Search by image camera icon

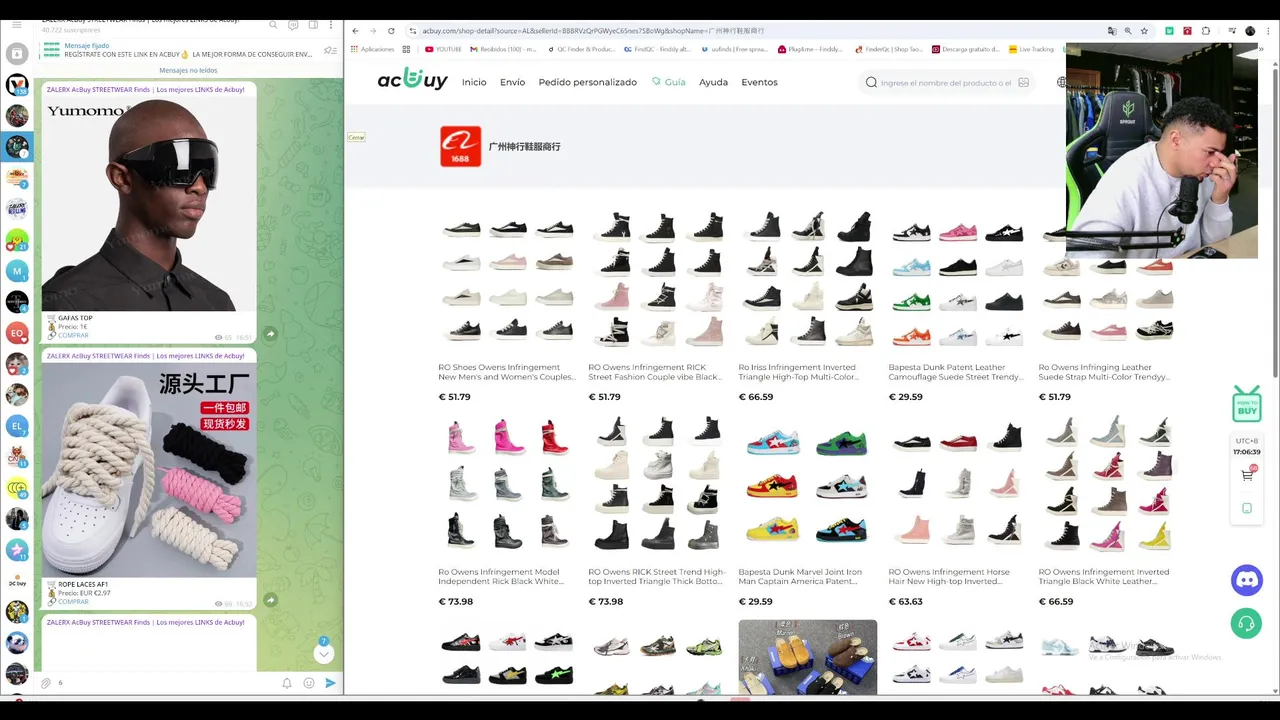(1023, 83)
